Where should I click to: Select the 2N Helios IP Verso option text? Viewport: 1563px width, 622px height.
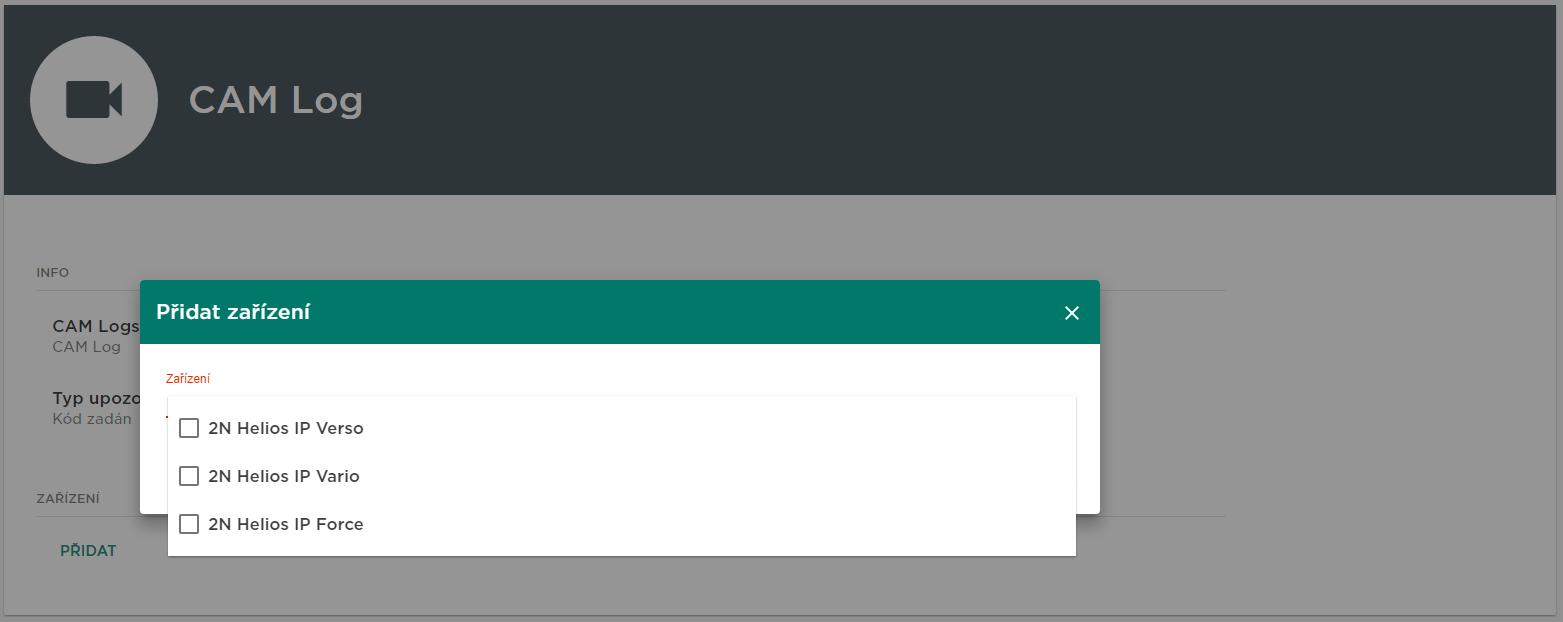[x=286, y=428]
